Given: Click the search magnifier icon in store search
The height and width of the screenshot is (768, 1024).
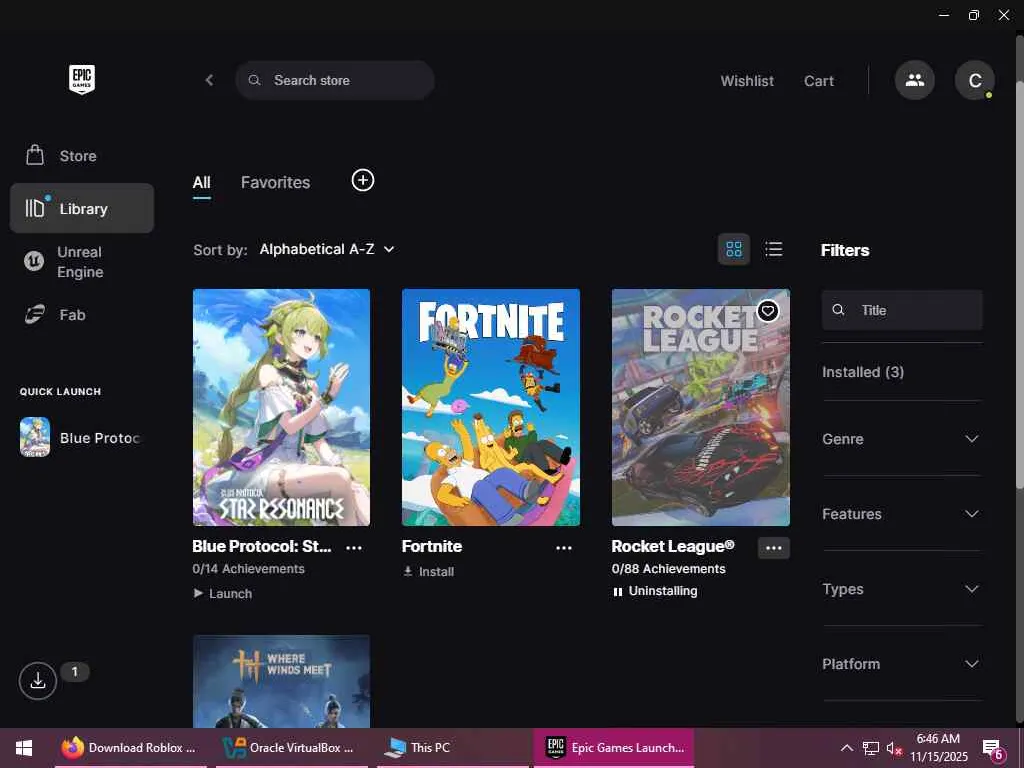Looking at the screenshot, I should pos(255,80).
